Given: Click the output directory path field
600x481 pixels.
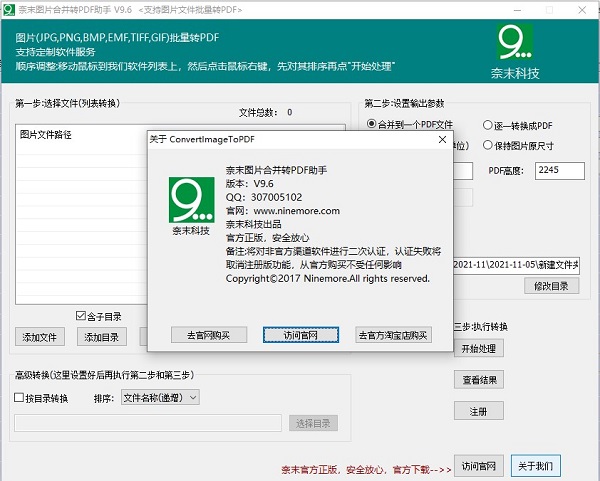Looking at the screenshot, I should click(516, 265).
